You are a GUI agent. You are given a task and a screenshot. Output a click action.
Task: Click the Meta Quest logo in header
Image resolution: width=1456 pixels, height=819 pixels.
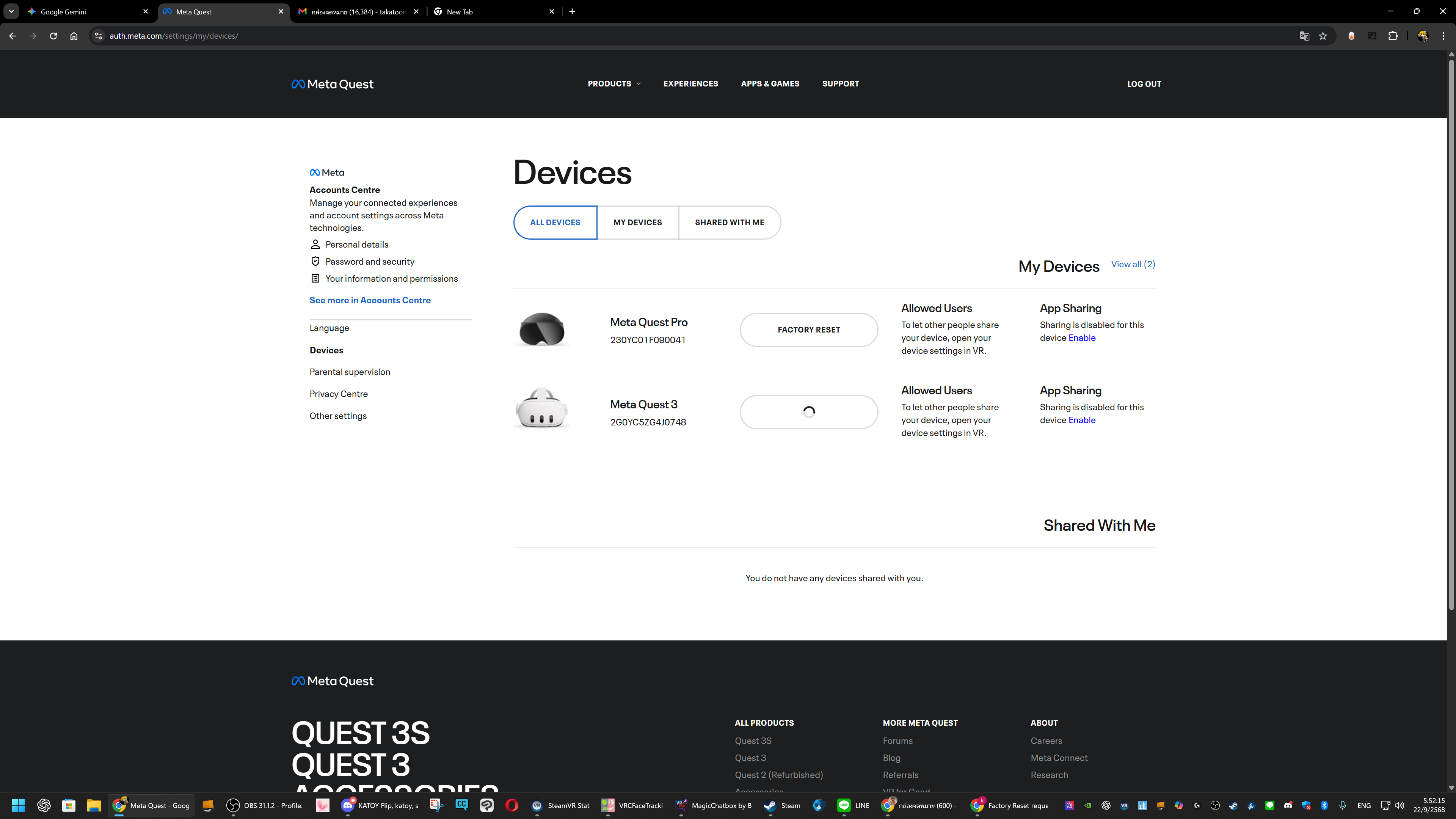(x=333, y=84)
